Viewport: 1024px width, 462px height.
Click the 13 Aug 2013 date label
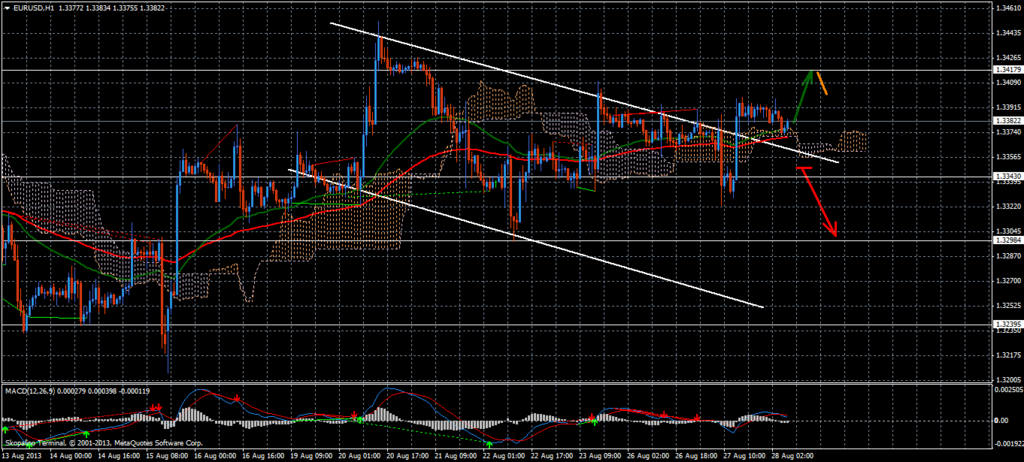pyautogui.click(x=22, y=455)
